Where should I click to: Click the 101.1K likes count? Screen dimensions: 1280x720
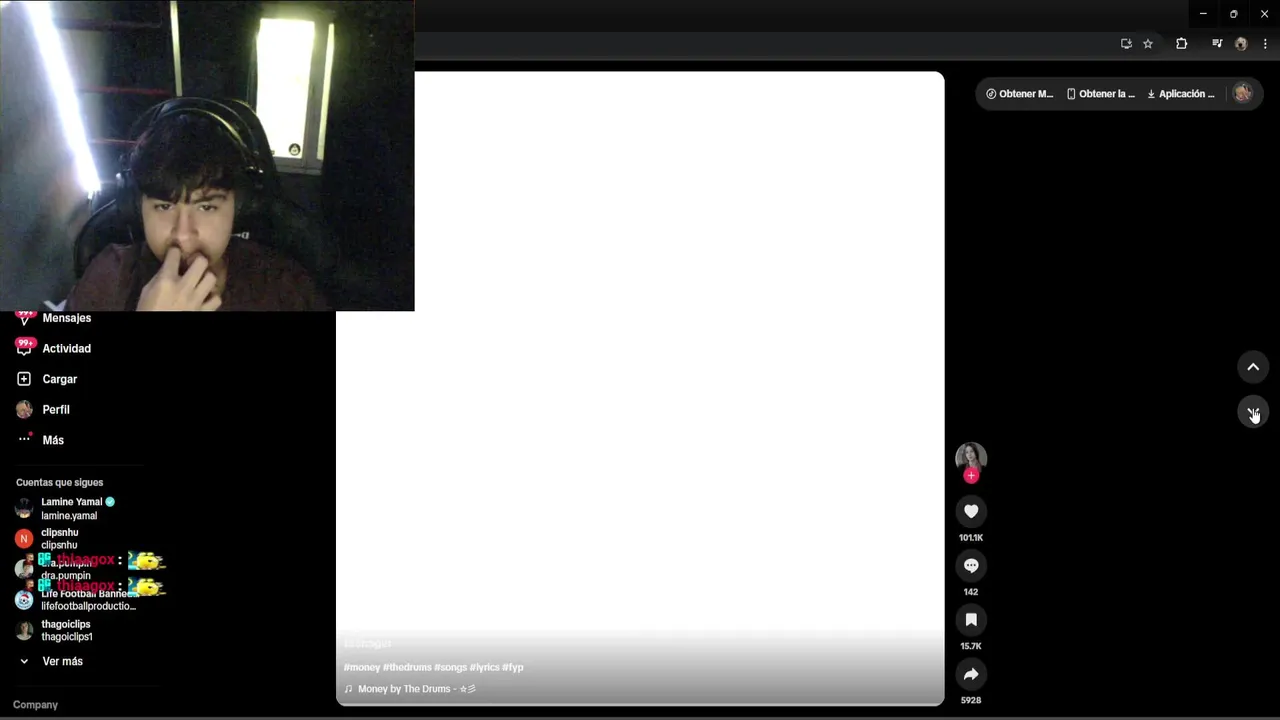pos(971,538)
